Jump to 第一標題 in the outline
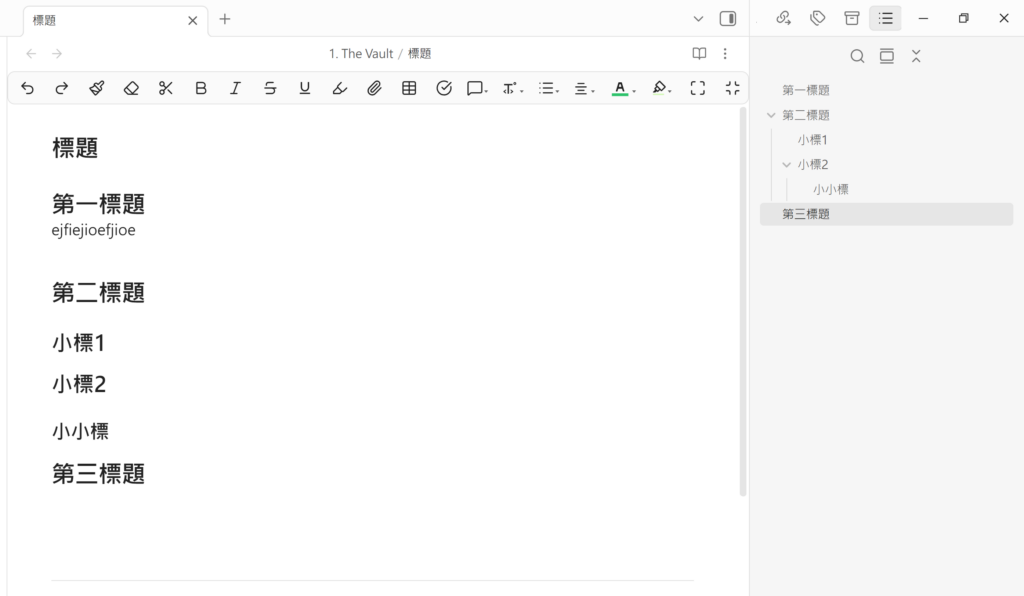1024x596 pixels. pyautogui.click(x=806, y=90)
